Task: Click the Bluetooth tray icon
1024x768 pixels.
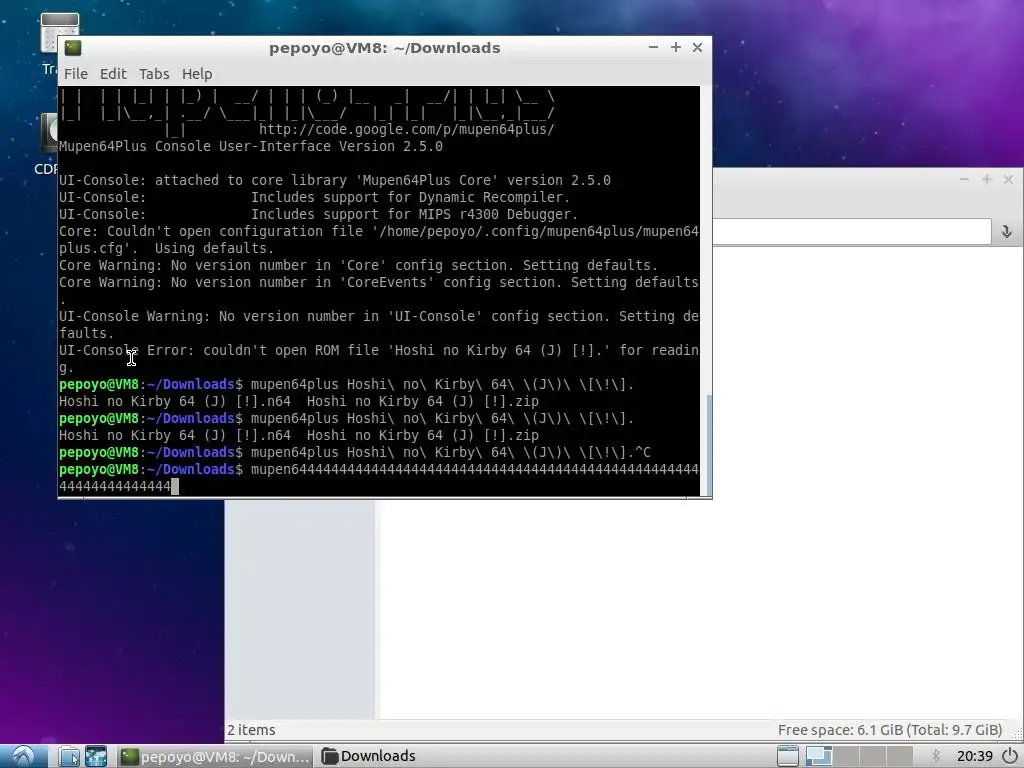Action: click(936, 756)
